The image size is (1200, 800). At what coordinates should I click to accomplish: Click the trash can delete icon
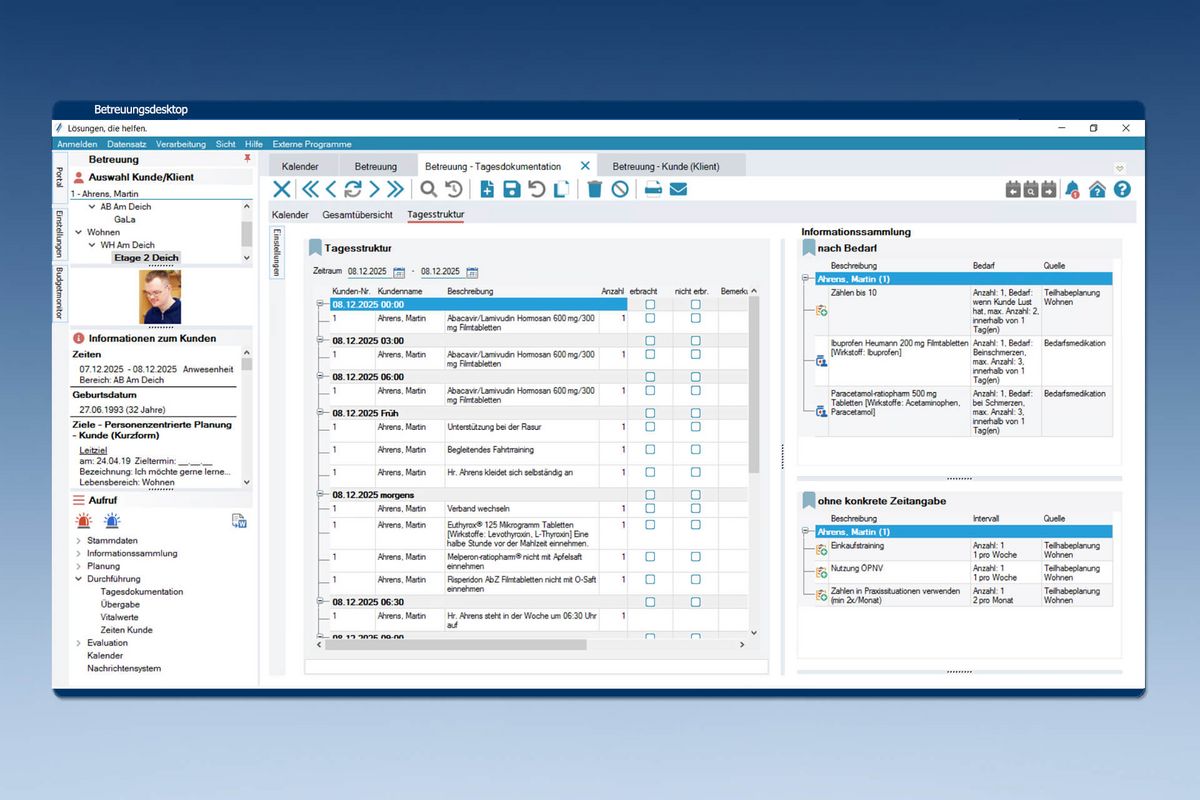[594, 189]
